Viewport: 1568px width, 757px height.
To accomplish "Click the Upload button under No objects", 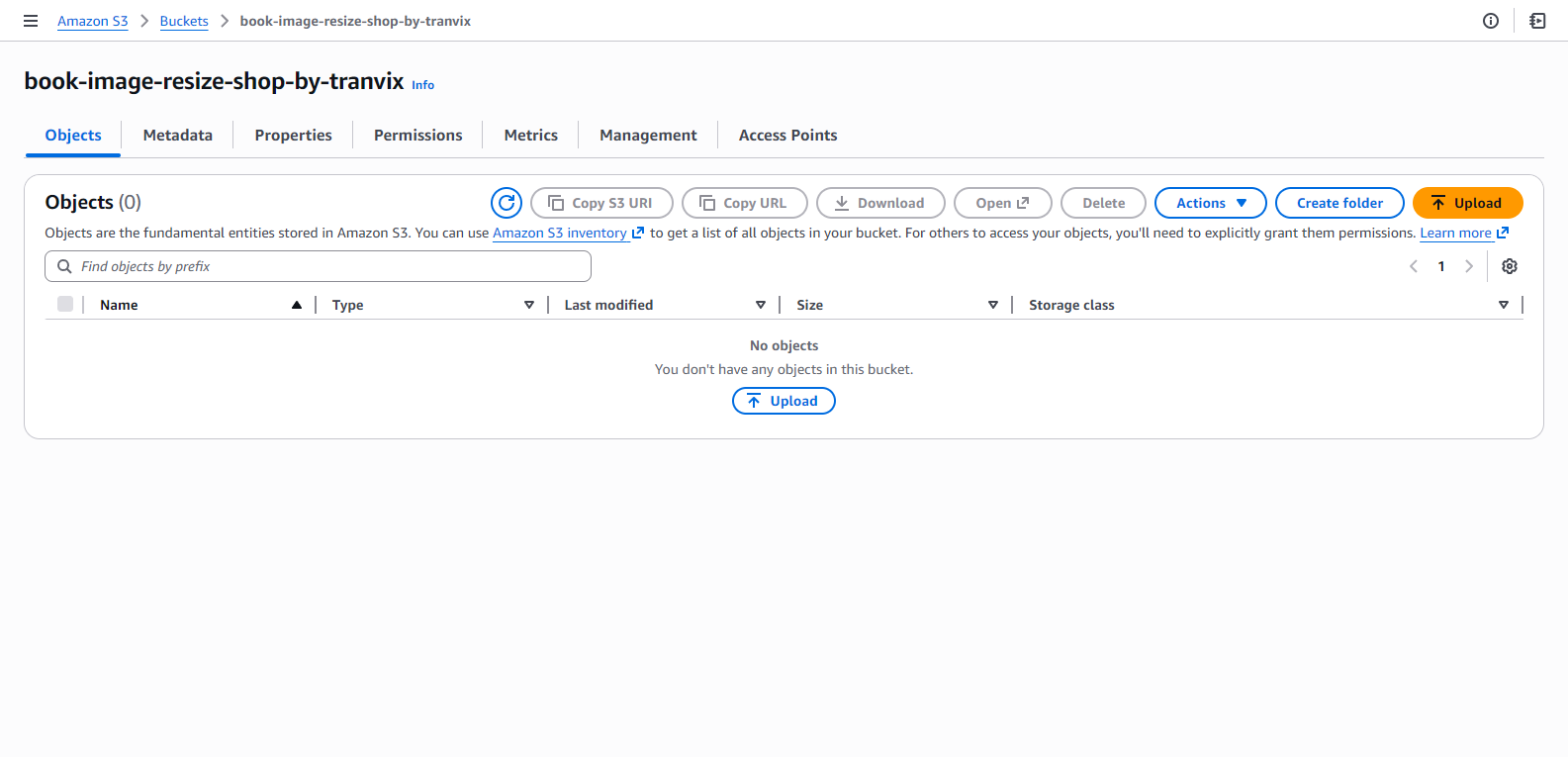I will tap(784, 401).
